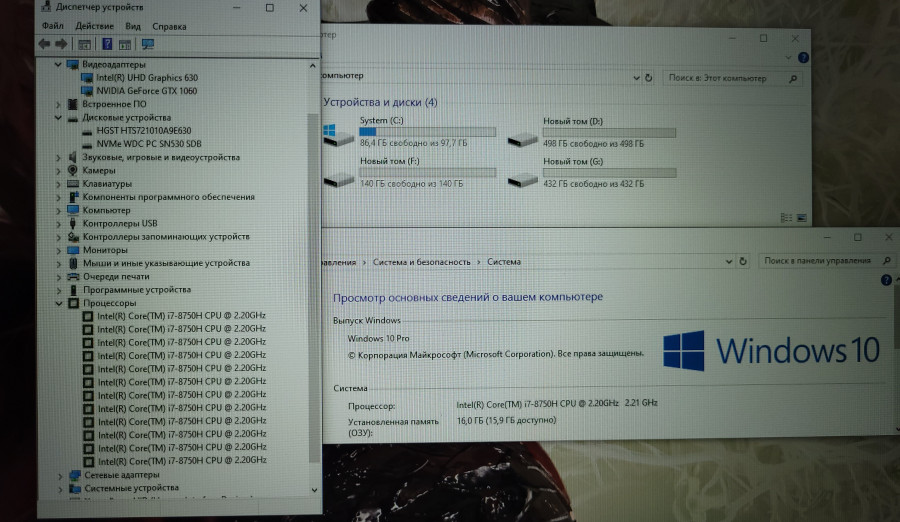
Task: Click the Контроллеры USB plug icon
Action: click(x=73, y=223)
